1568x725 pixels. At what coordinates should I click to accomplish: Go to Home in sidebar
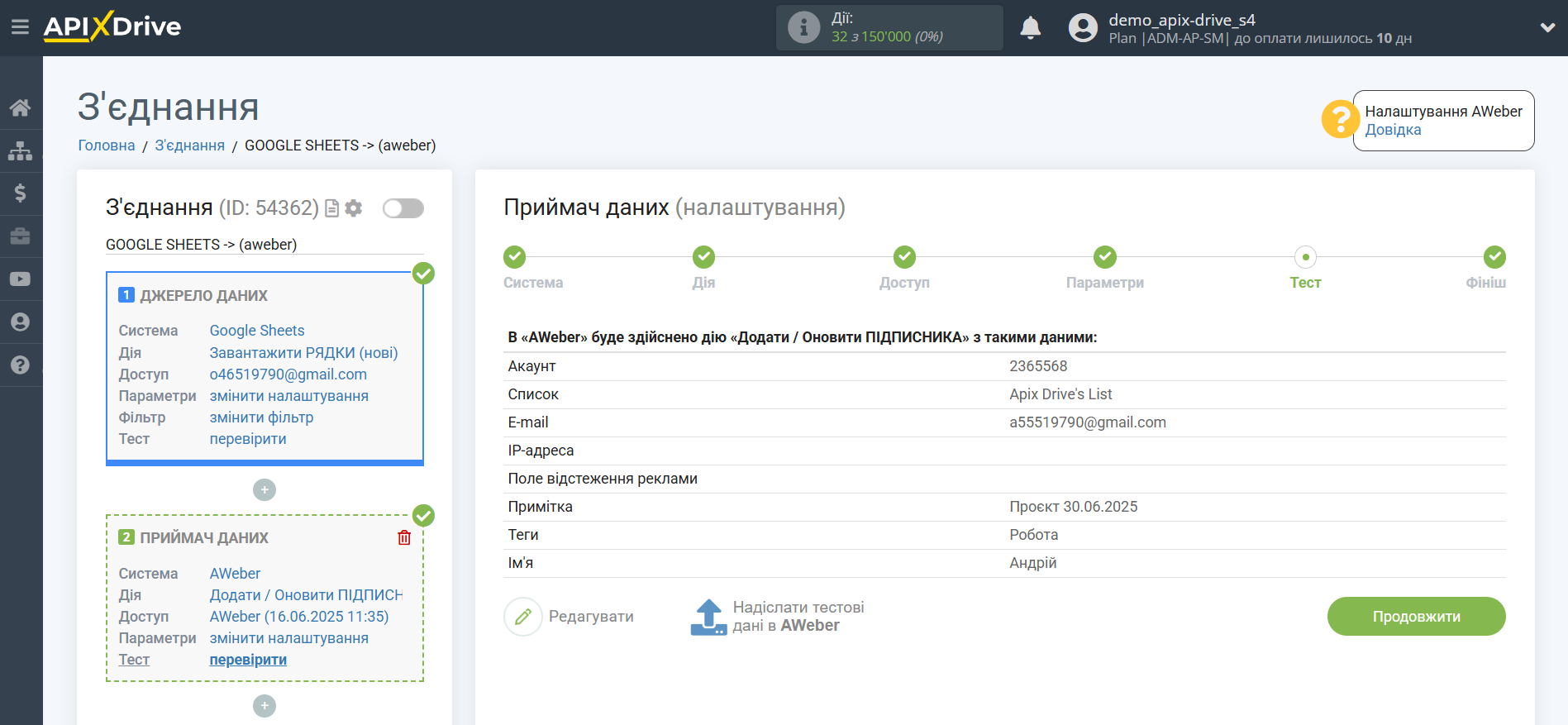tap(21, 107)
